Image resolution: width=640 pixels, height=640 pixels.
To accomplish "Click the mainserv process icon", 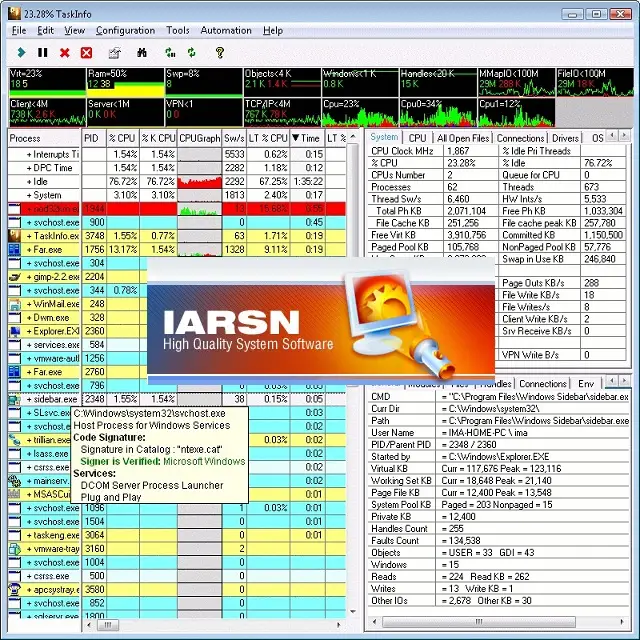I will 15,481.
